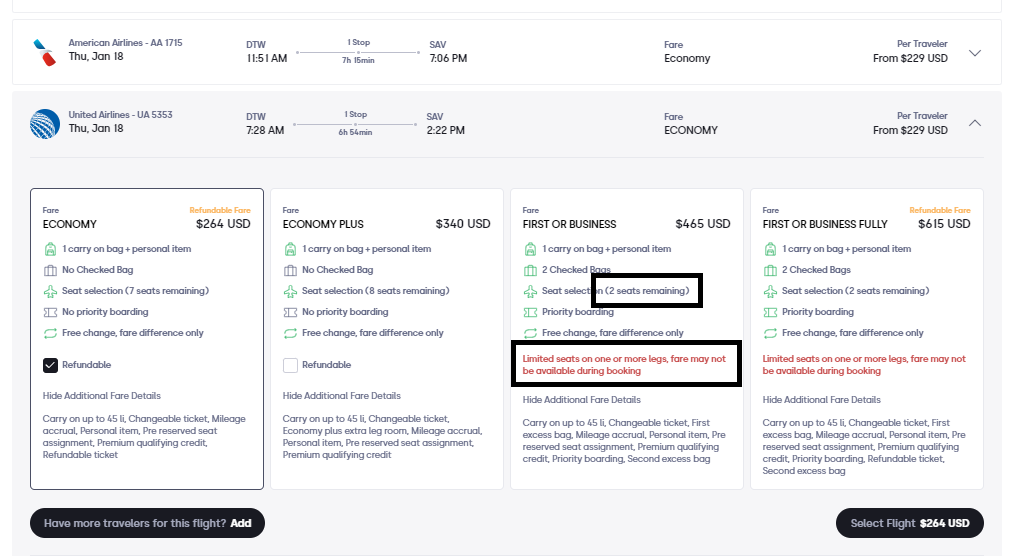Click carry-on bag icon in FIRST OR BUSINESS card
This screenshot has width=1009, height=556.
click(x=530, y=249)
